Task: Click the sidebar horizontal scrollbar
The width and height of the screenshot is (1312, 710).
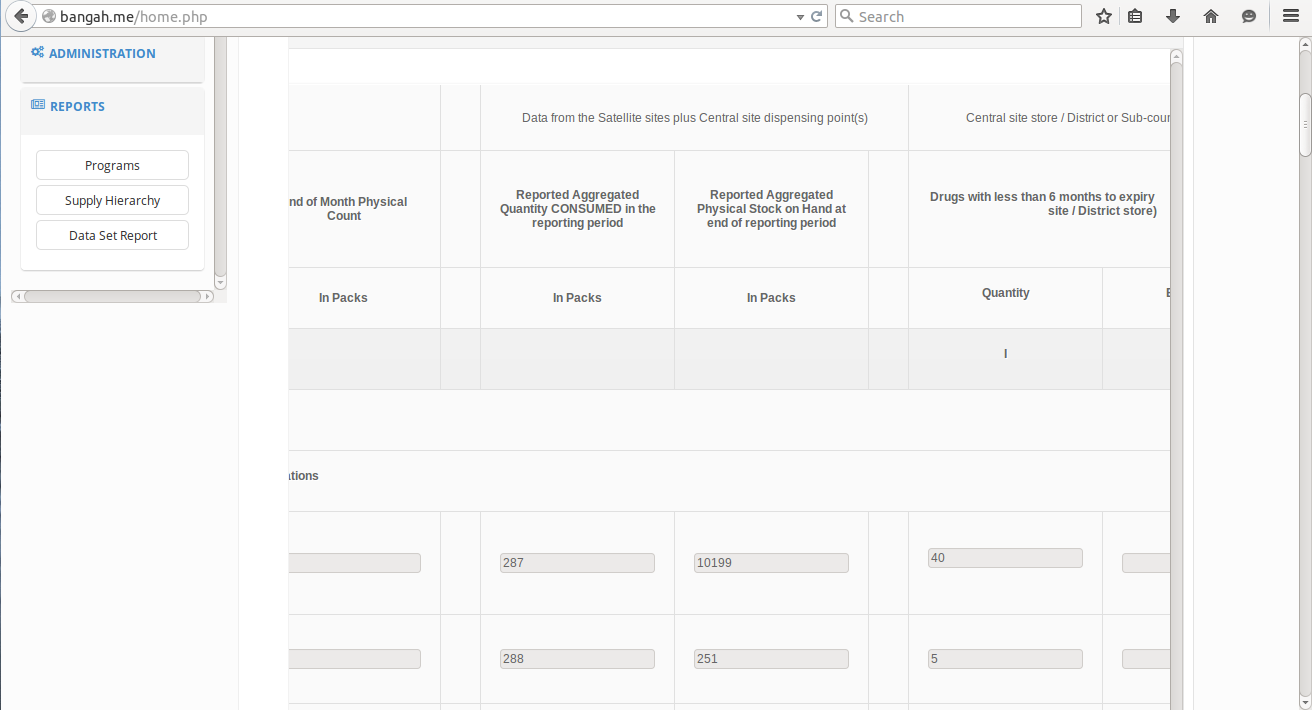Action: pos(112,296)
